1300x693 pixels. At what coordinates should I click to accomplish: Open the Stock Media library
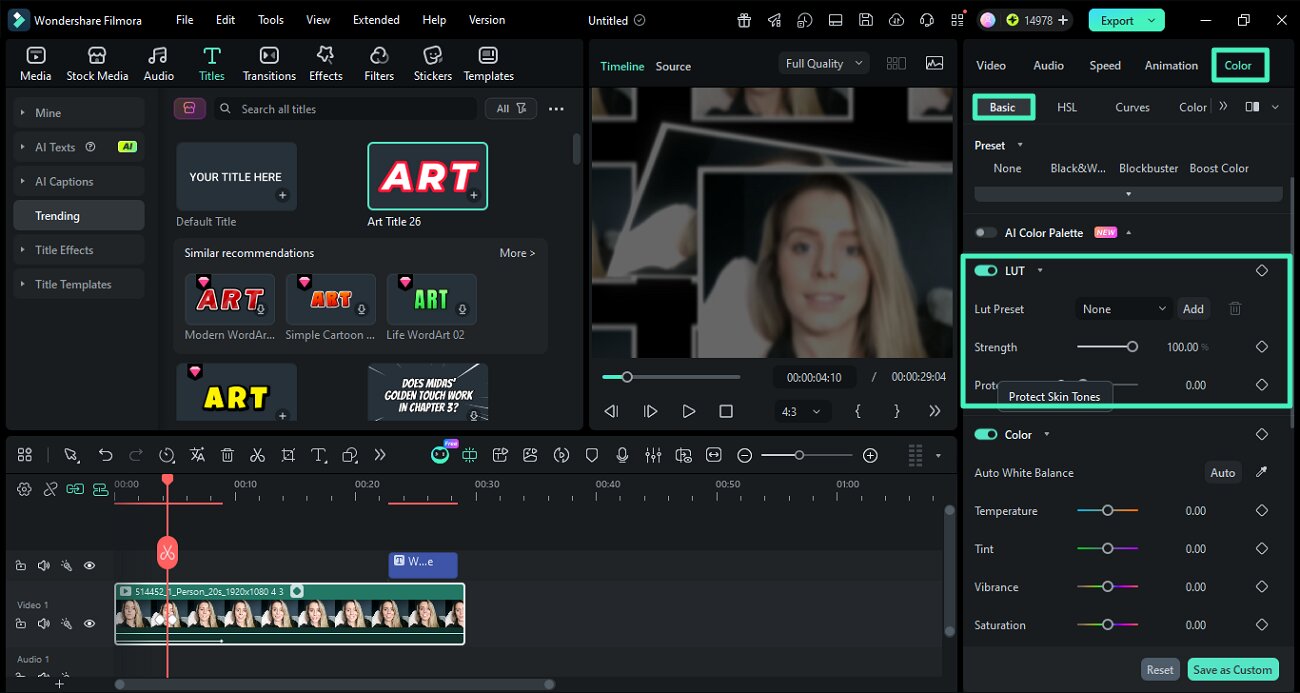tap(97, 64)
